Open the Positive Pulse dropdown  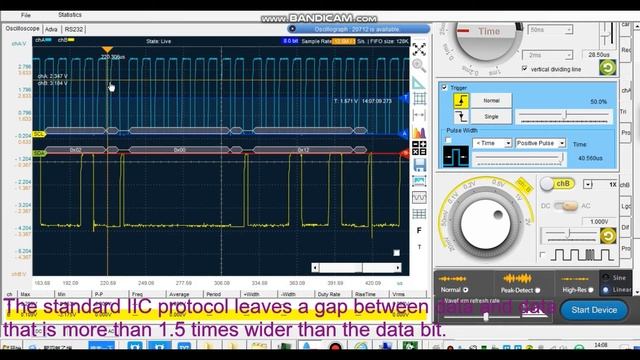(540, 143)
